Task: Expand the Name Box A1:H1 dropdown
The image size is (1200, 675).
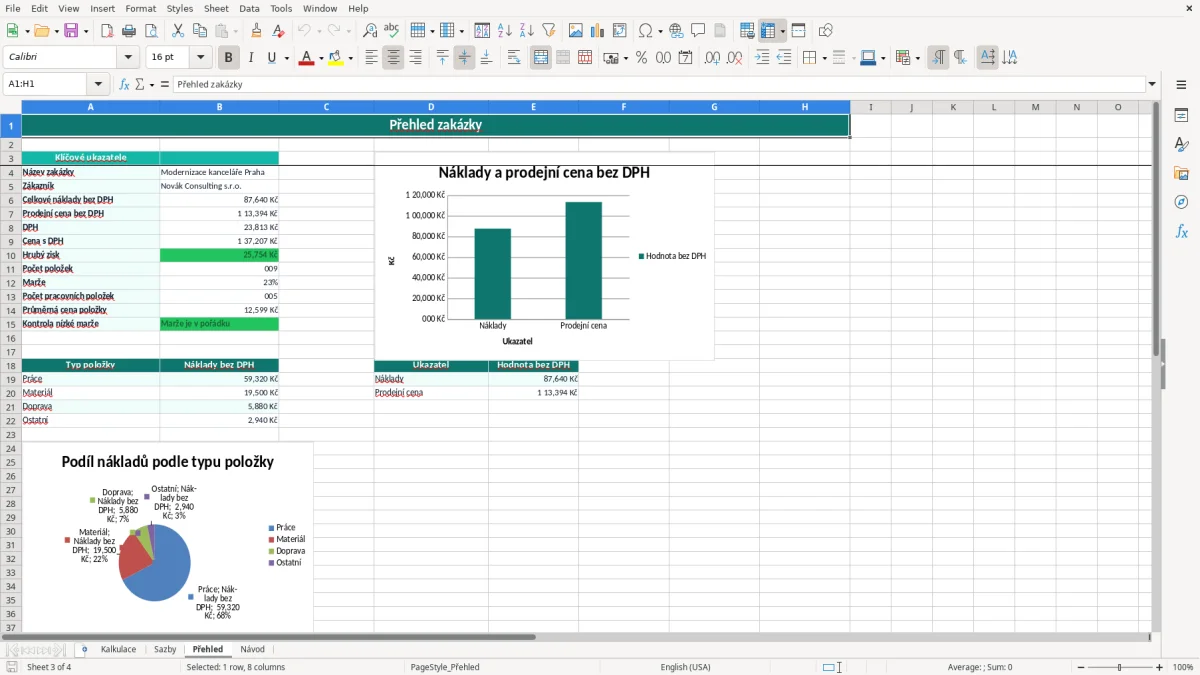Action: click(x=98, y=84)
